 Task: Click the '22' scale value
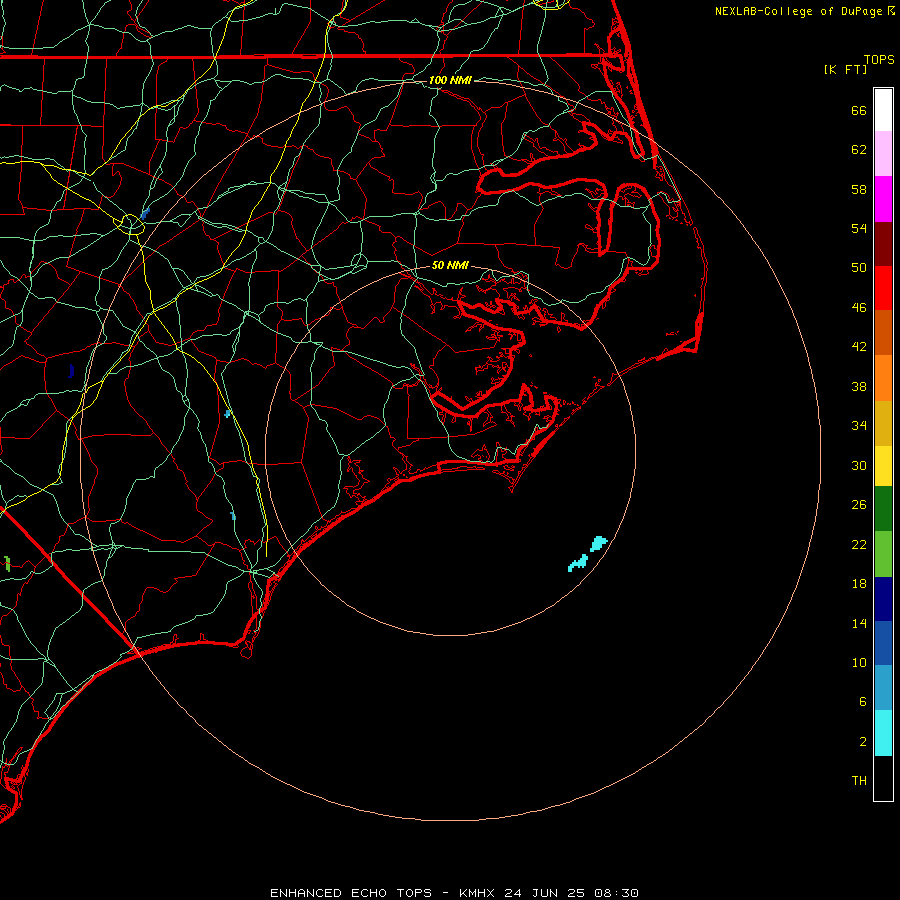tap(859, 545)
